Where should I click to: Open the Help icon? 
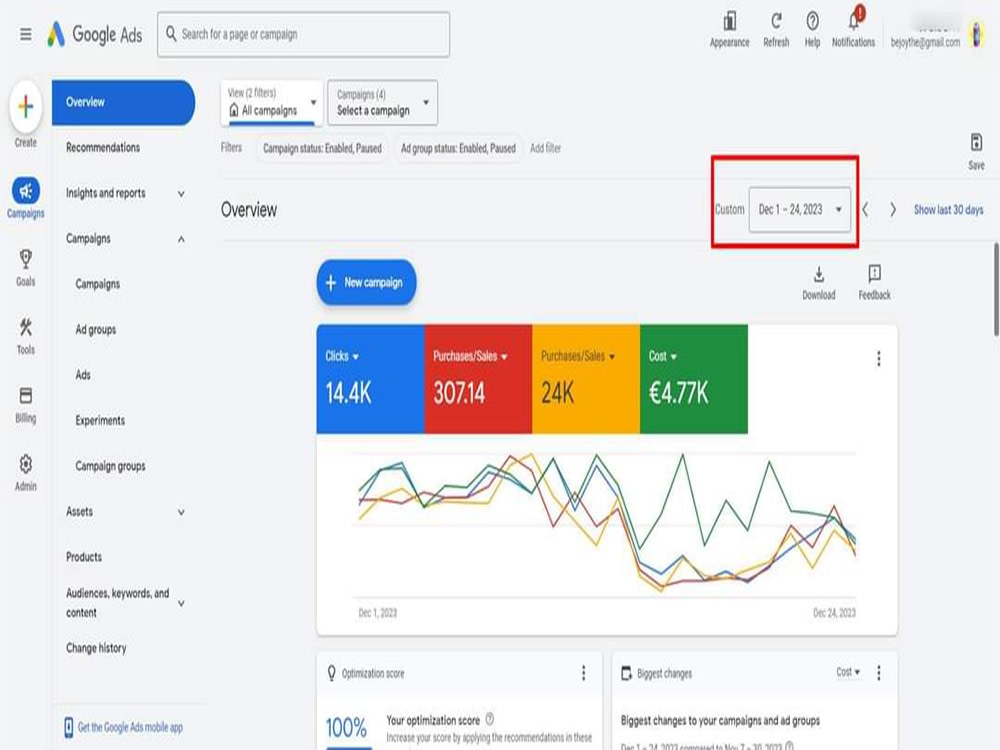(812, 22)
